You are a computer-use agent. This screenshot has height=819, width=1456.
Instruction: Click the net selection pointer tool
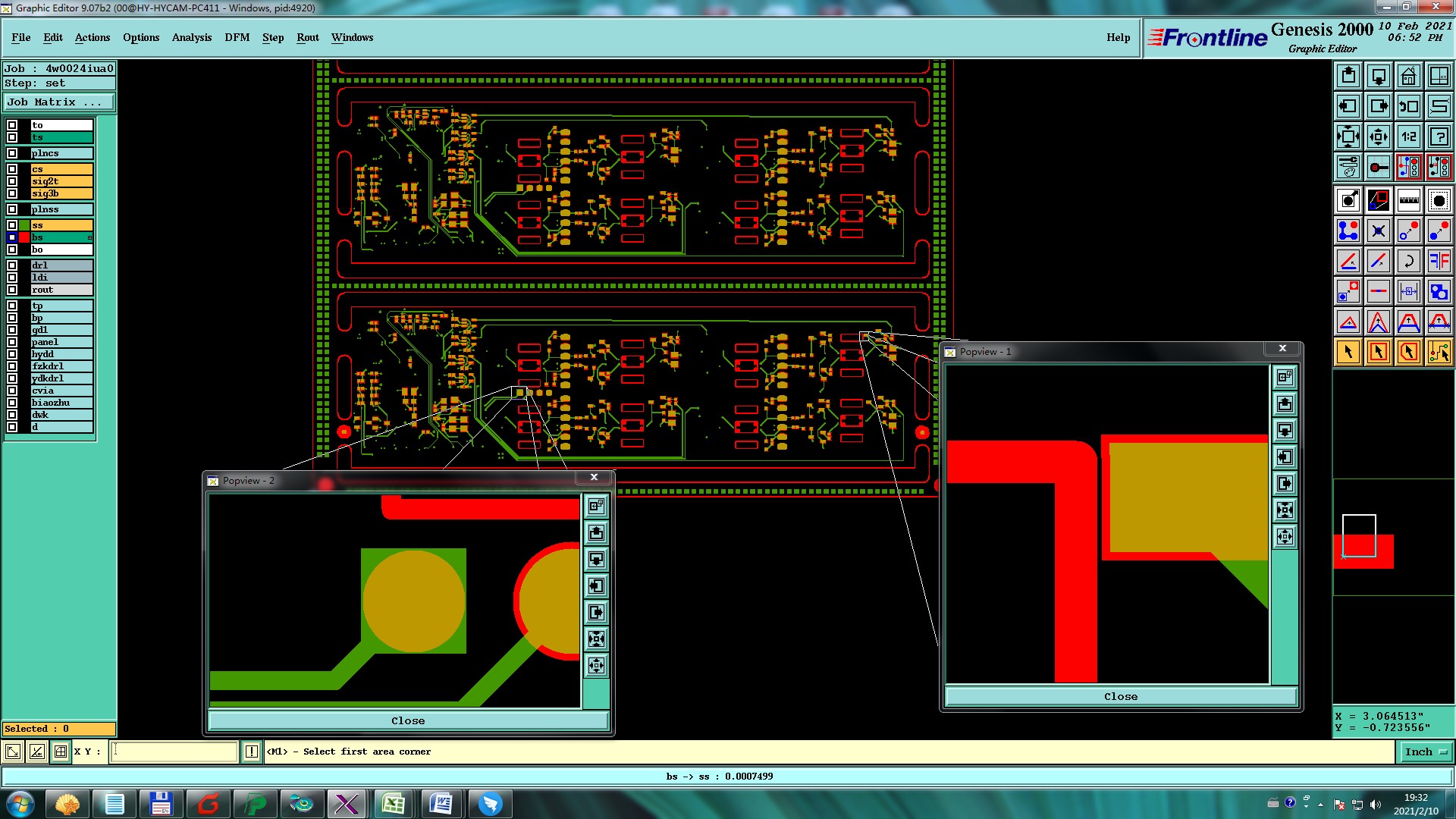pos(1439,352)
